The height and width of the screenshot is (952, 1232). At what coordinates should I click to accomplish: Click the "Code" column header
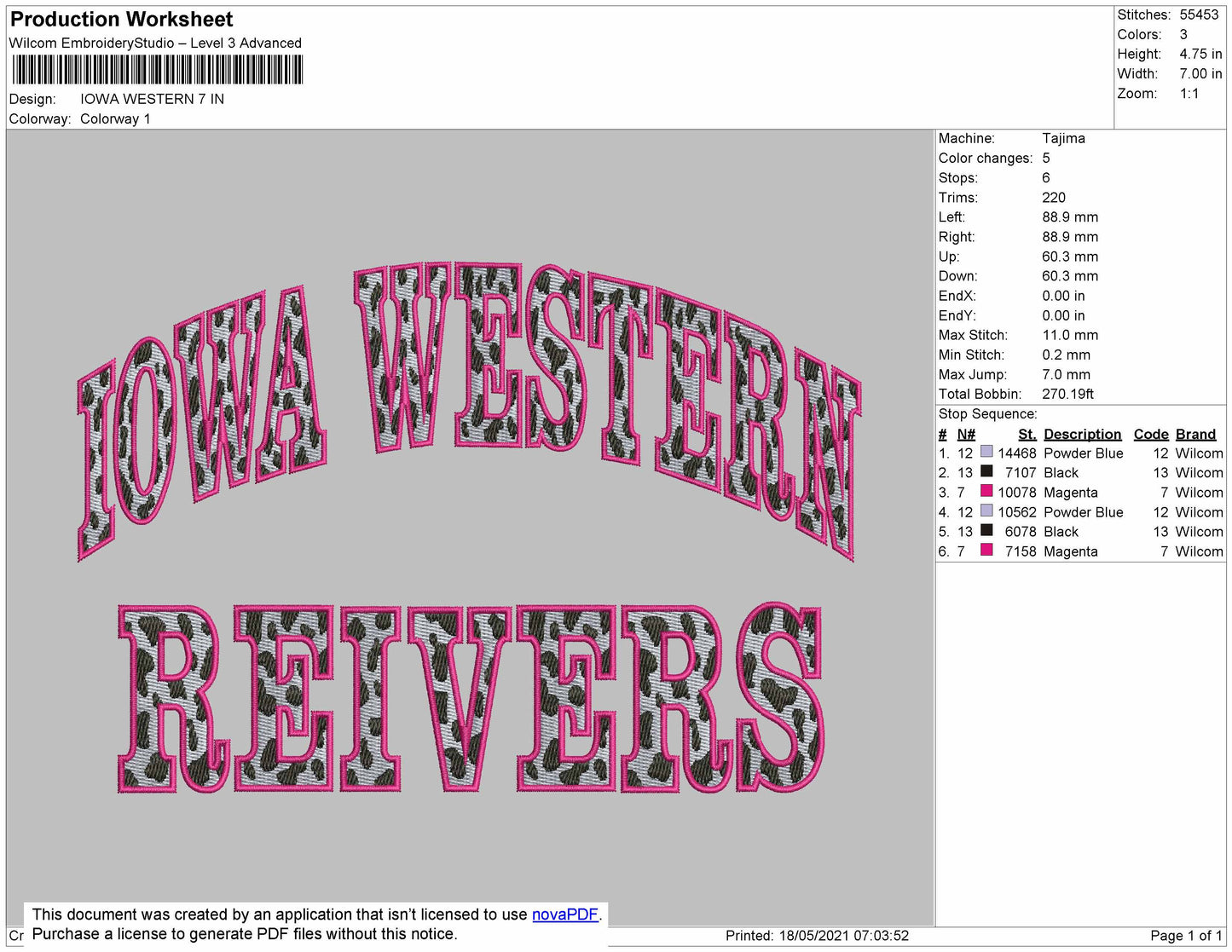(1151, 435)
